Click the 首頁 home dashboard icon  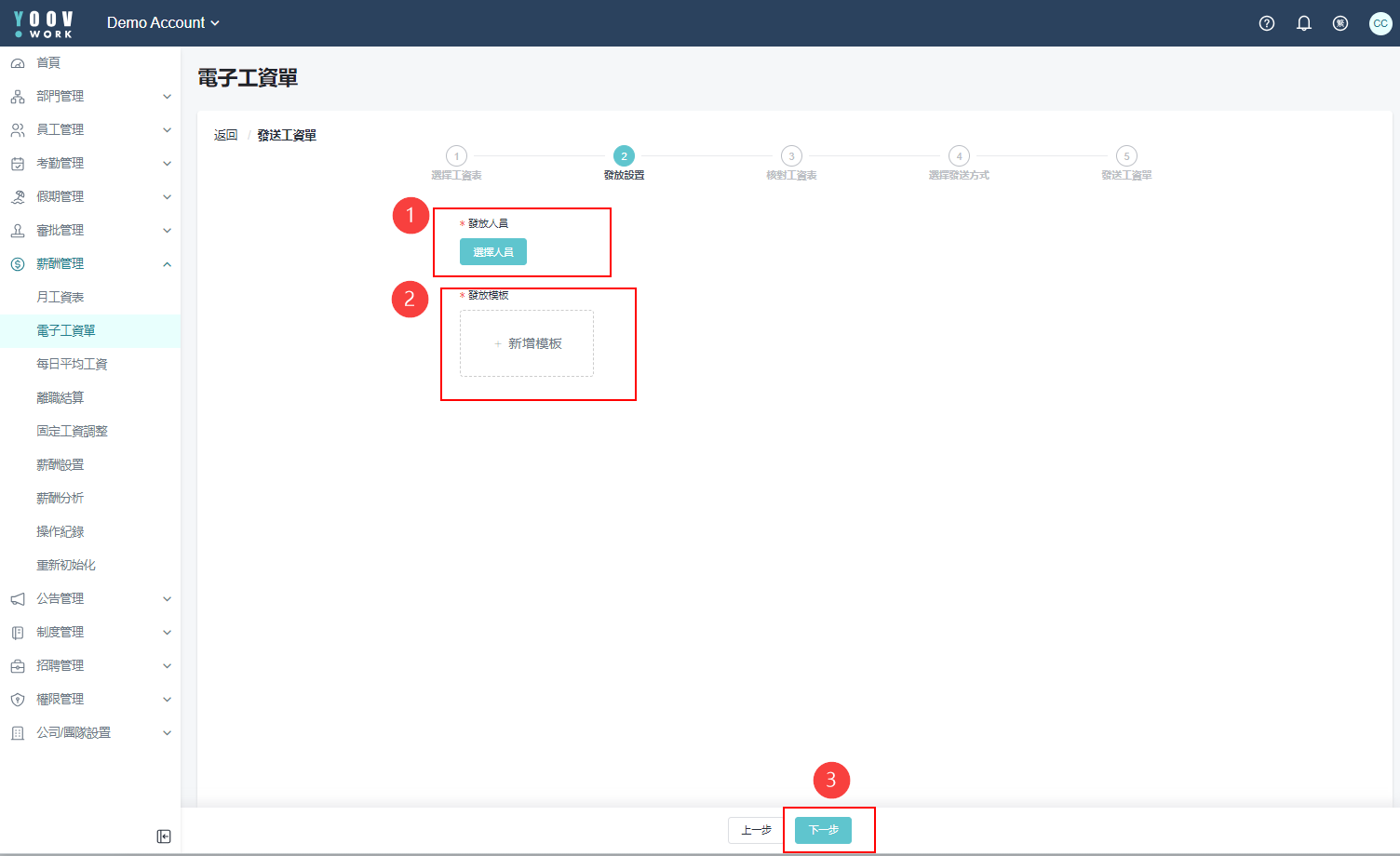click(x=18, y=63)
